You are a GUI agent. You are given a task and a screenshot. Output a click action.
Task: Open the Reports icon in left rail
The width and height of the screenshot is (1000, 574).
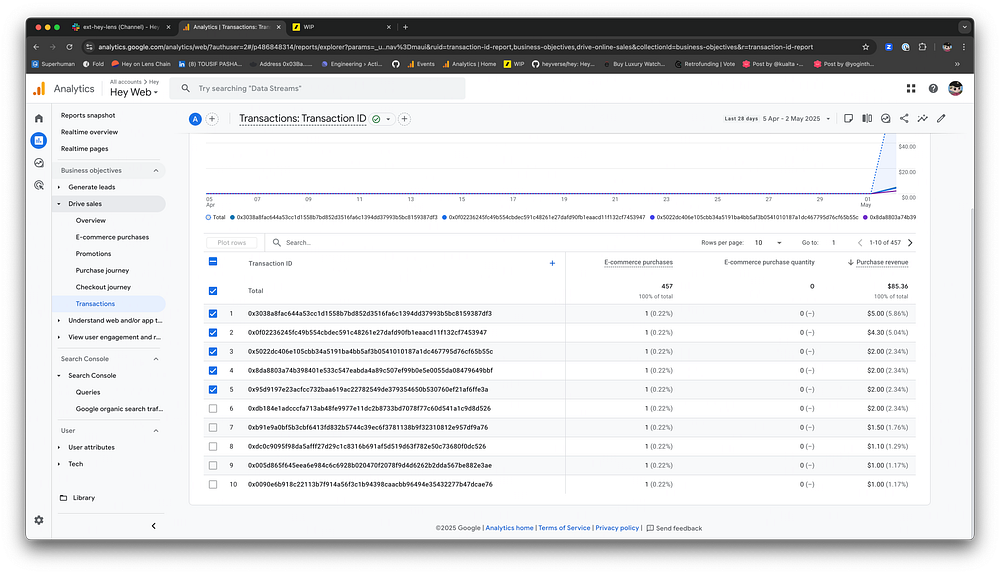click(39, 140)
